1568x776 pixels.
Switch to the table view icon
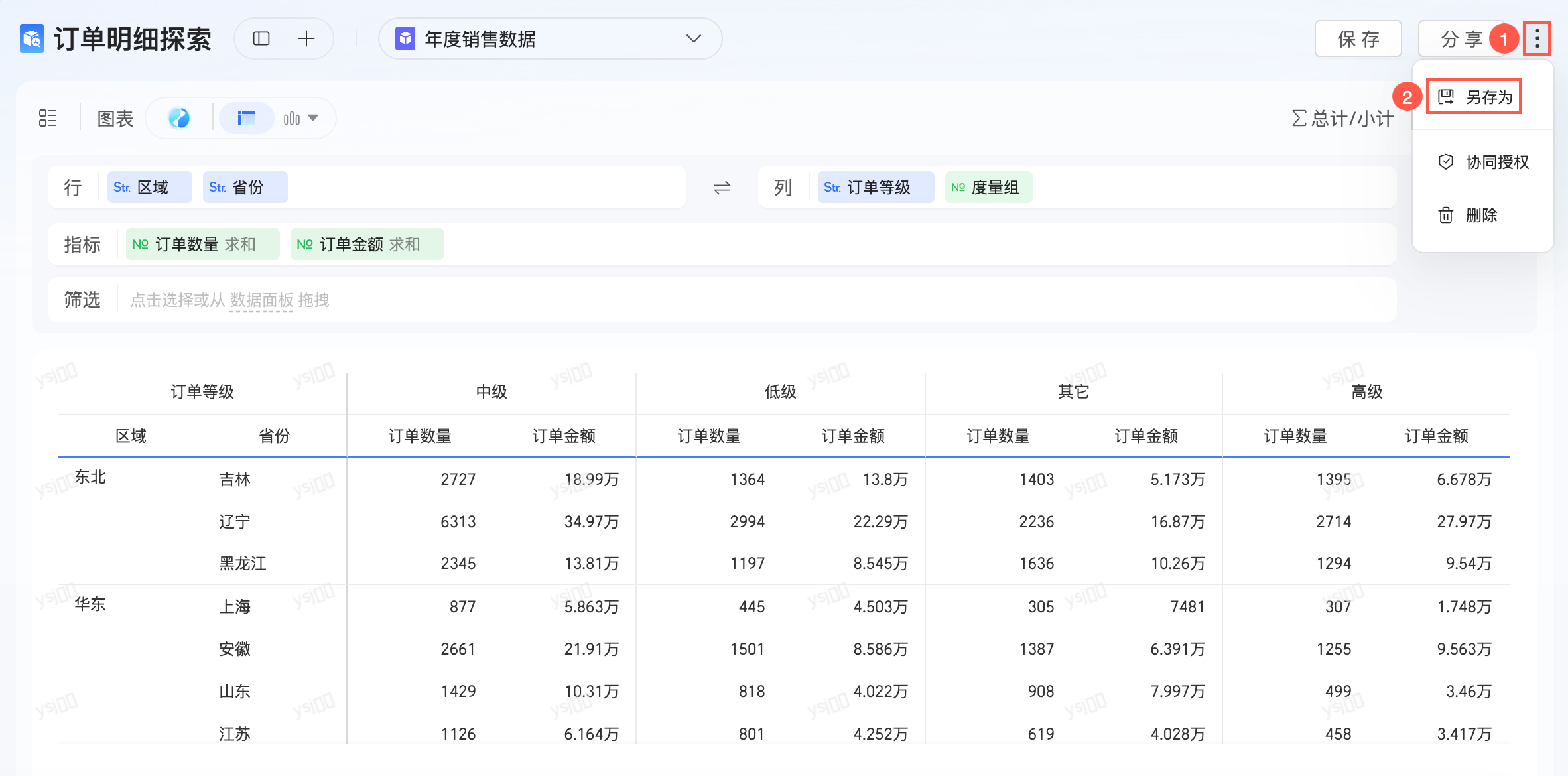(x=246, y=118)
